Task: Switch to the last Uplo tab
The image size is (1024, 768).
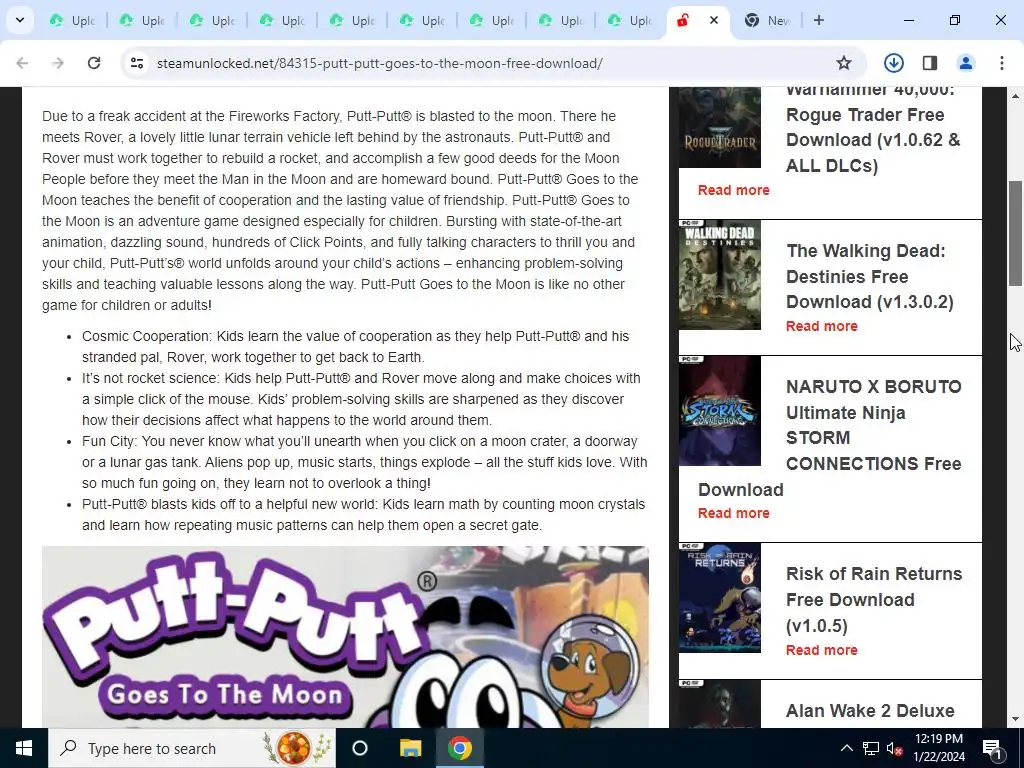Action: tap(630, 20)
